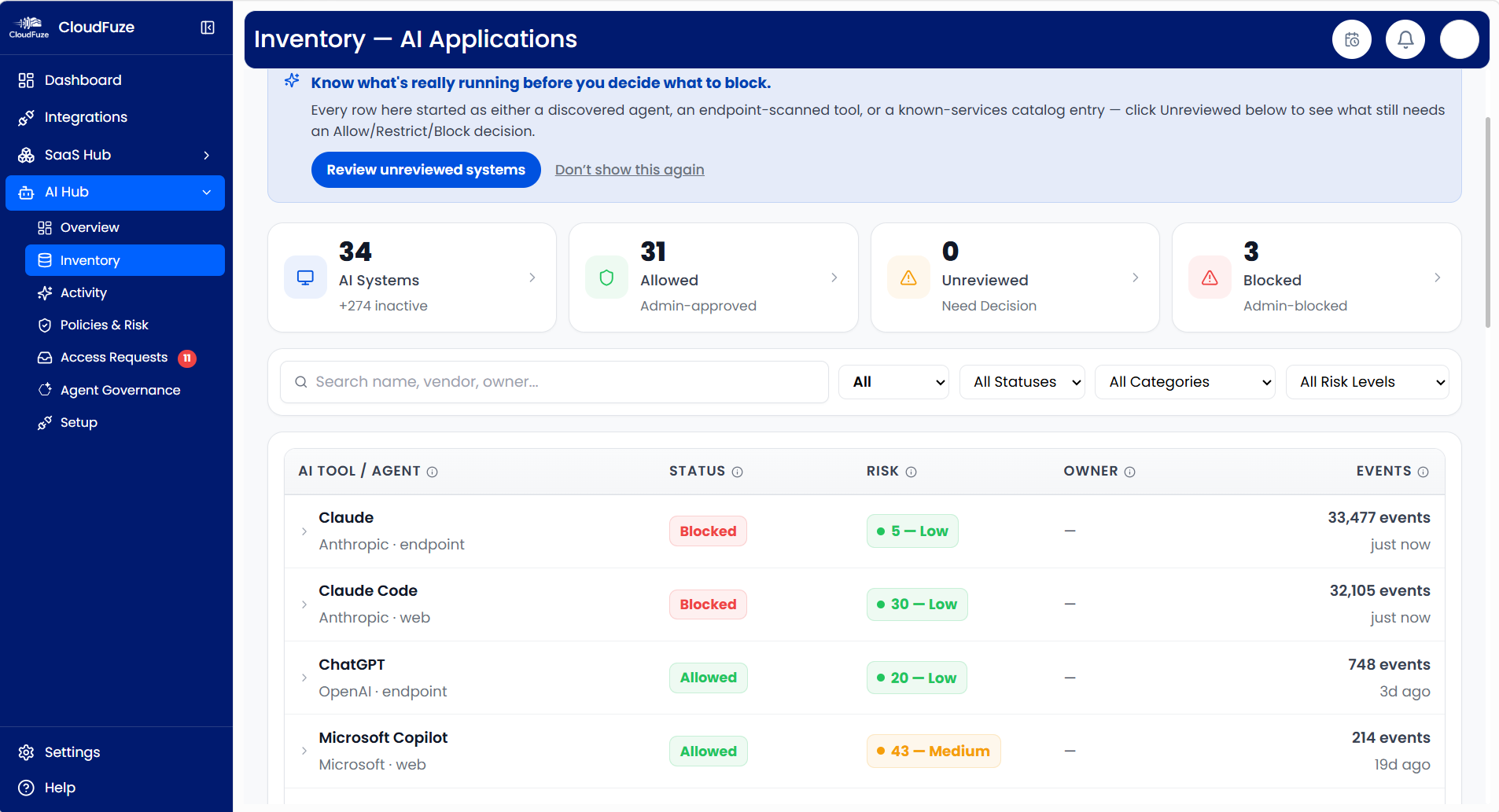Click Don't show this again link

click(x=629, y=170)
